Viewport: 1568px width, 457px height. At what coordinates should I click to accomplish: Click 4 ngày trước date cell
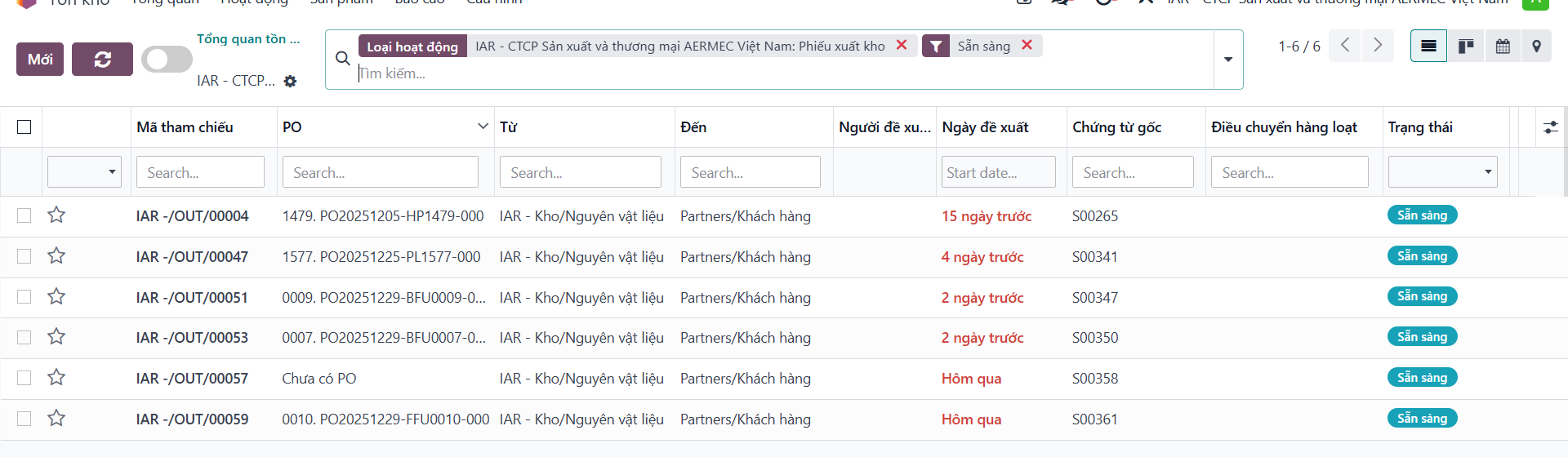tap(982, 257)
